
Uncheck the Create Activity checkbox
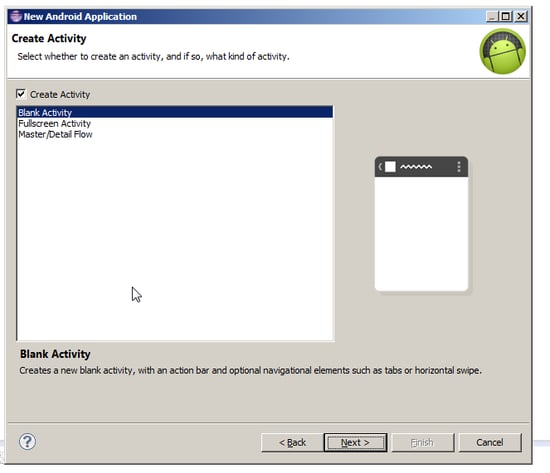point(21,94)
